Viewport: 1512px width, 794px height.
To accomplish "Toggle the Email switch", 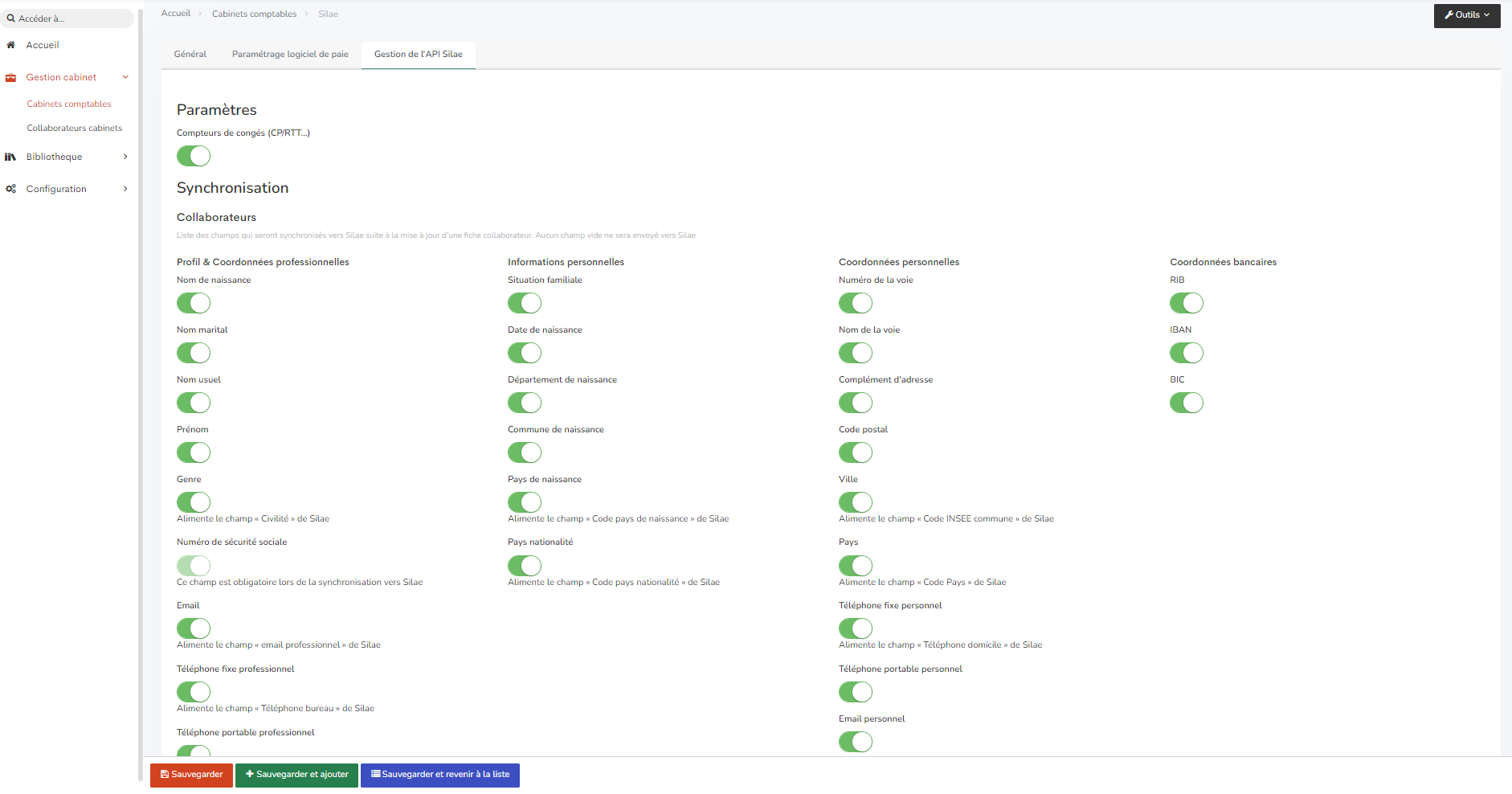I will [194, 628].
